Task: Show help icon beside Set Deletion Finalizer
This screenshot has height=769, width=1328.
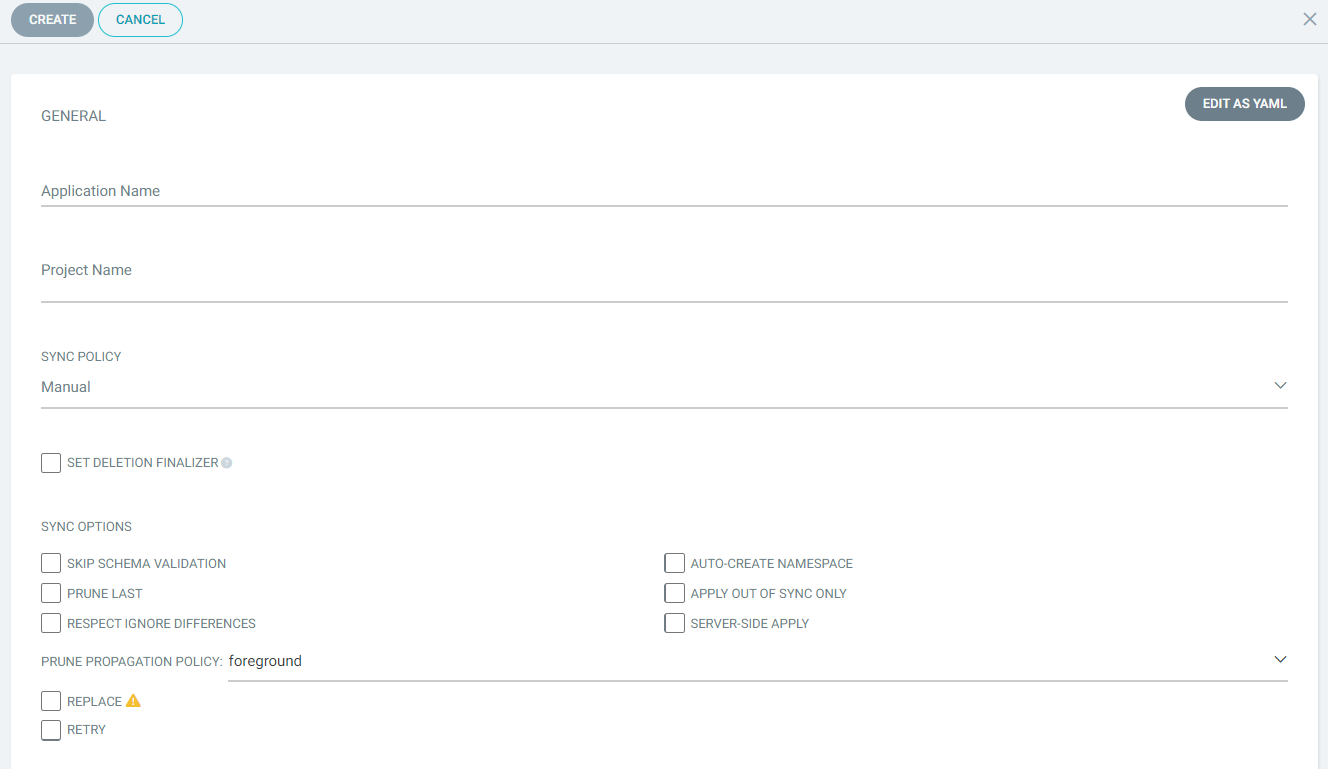Action: (227, 463)
